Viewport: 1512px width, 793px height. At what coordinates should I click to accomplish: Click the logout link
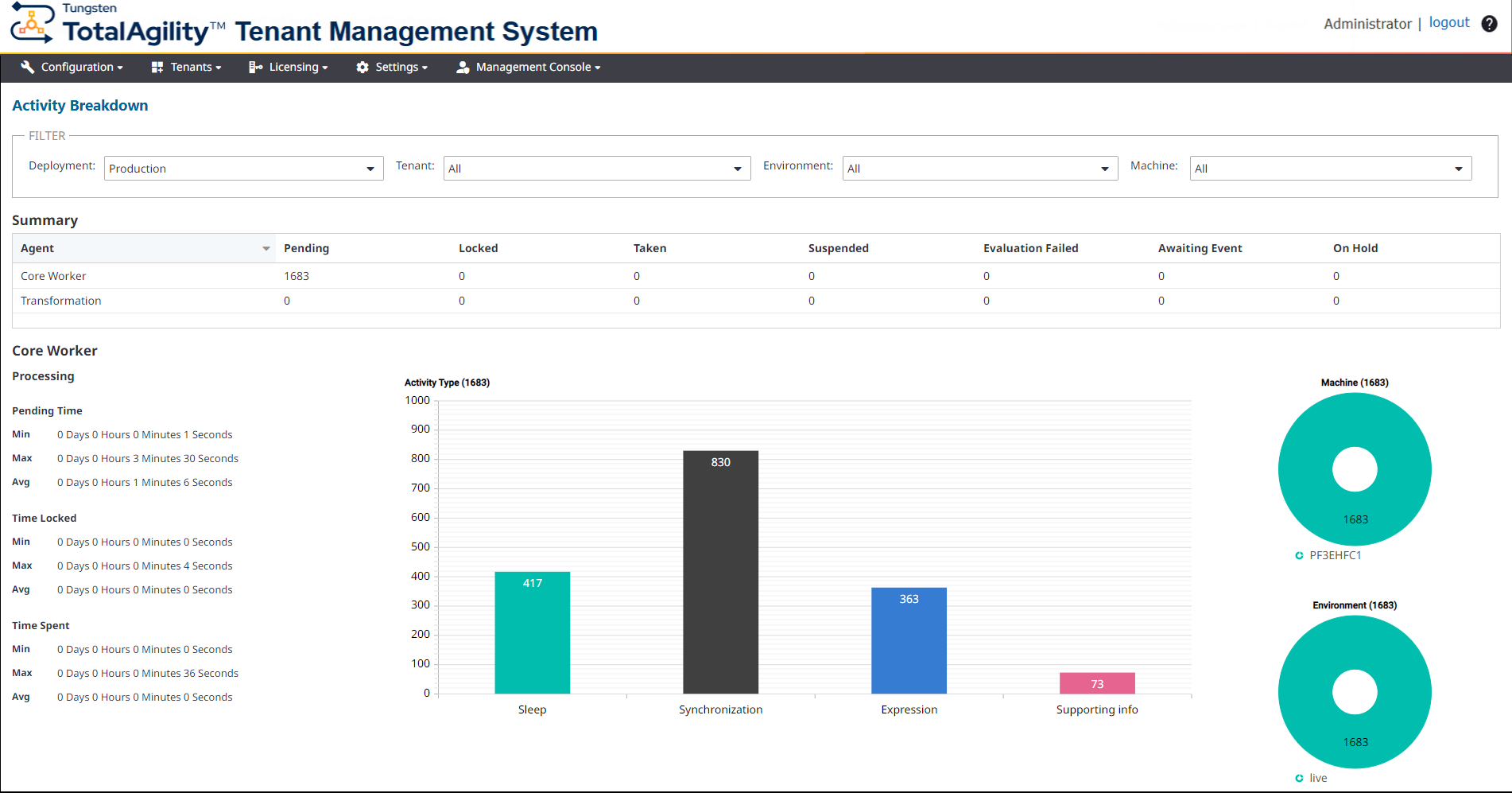click(x=1448, y=21)
